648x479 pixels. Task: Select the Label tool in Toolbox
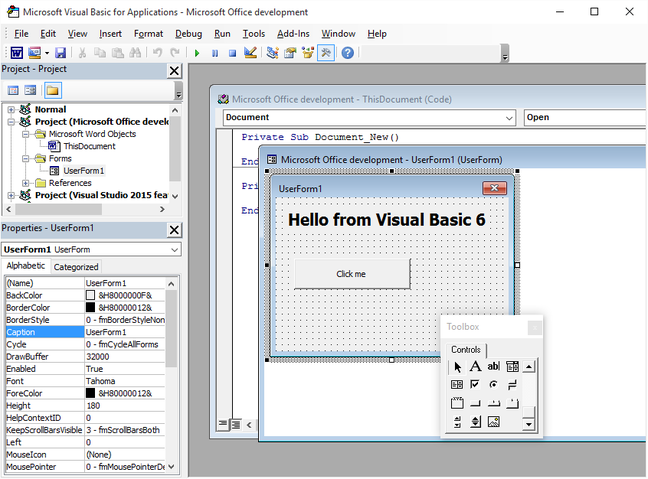coord(475,367)
